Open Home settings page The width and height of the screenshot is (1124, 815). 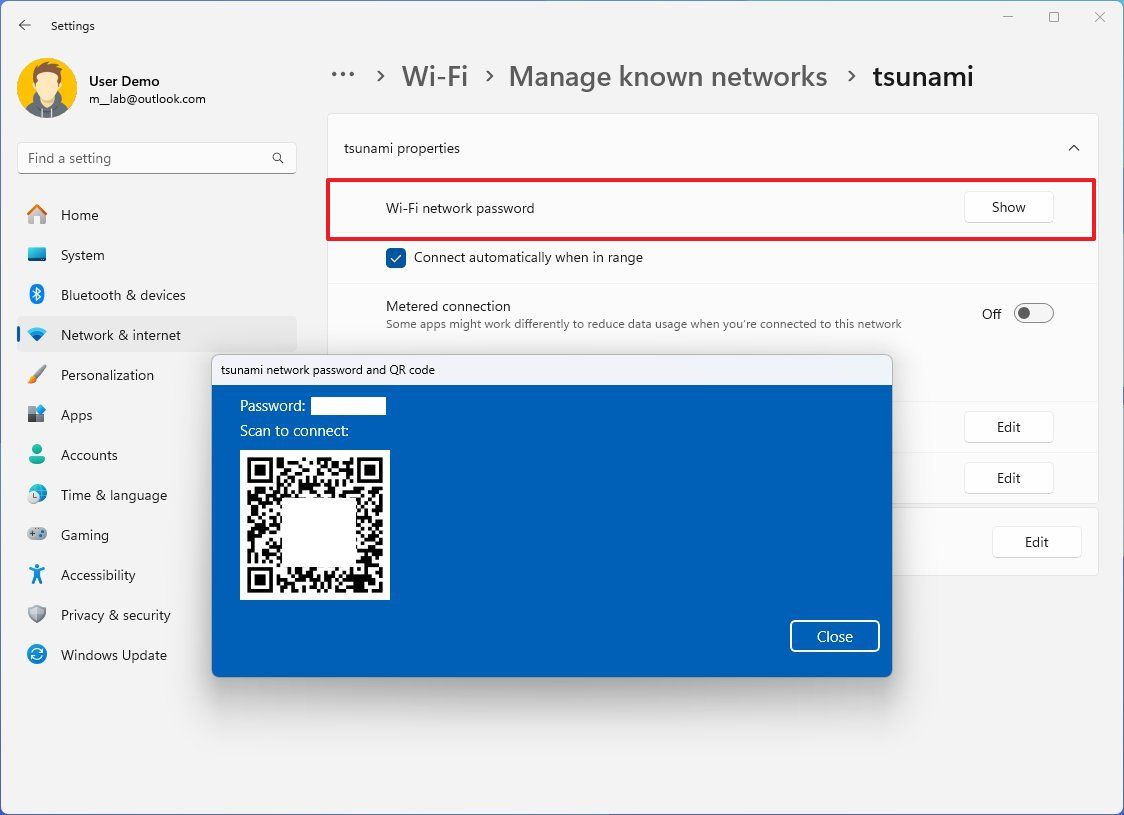(157, 214)
